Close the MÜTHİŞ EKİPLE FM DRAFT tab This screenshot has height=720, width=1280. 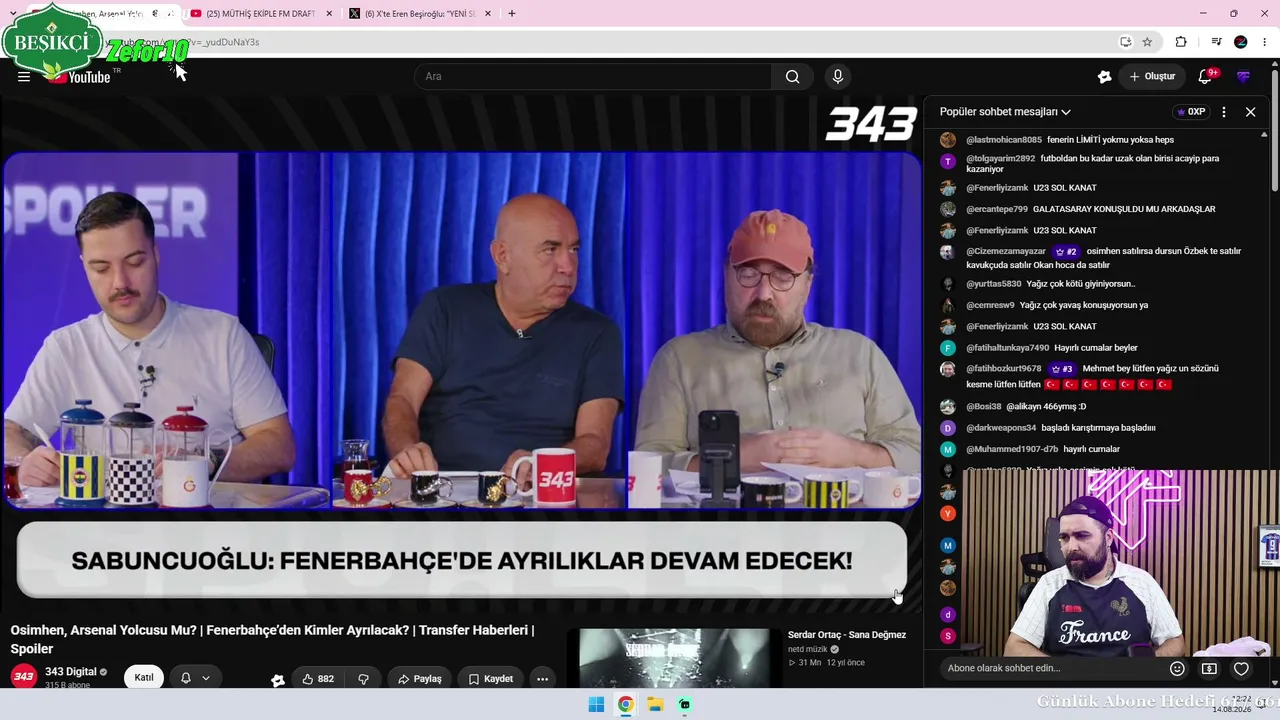pyautogui.click(x=329, y=14)
